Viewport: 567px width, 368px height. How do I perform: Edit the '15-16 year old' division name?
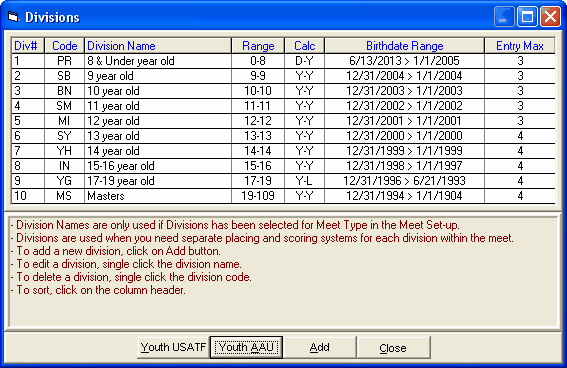point(158,166)
